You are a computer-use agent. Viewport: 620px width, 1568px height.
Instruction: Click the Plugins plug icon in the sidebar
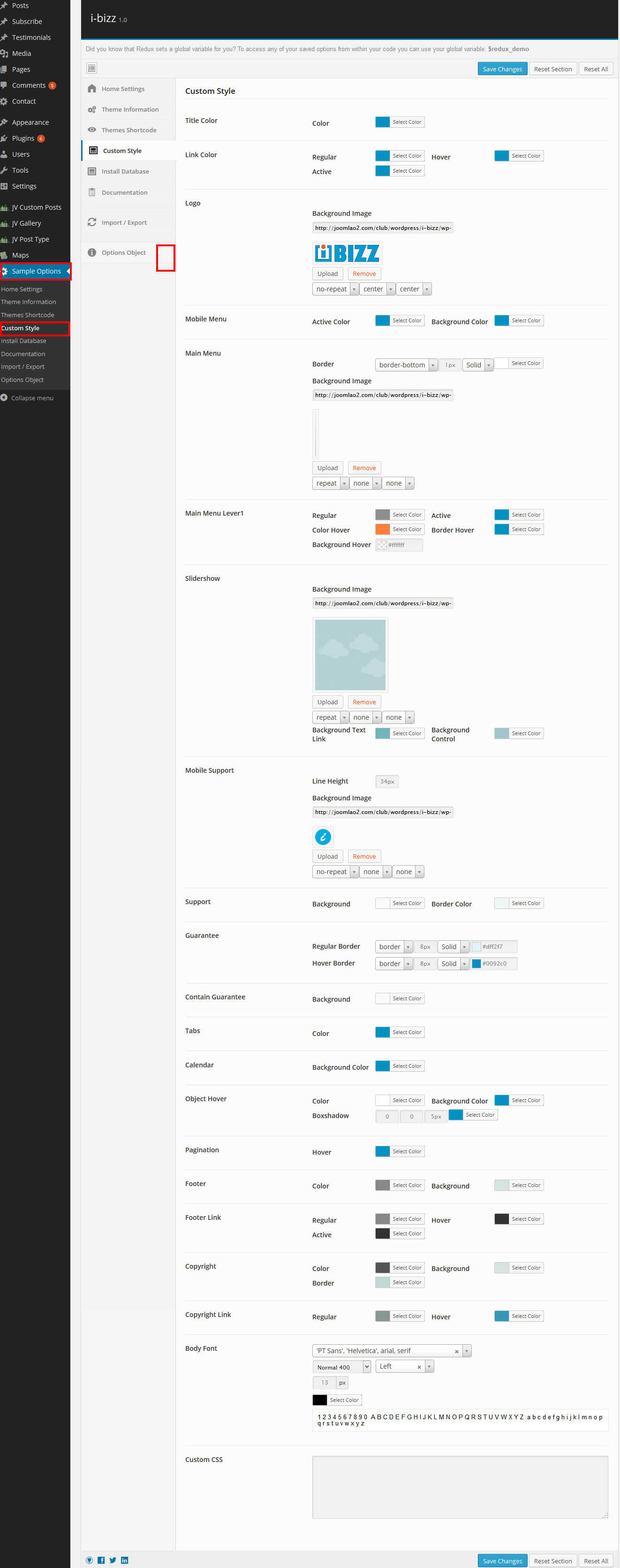(x=4, y=138)
